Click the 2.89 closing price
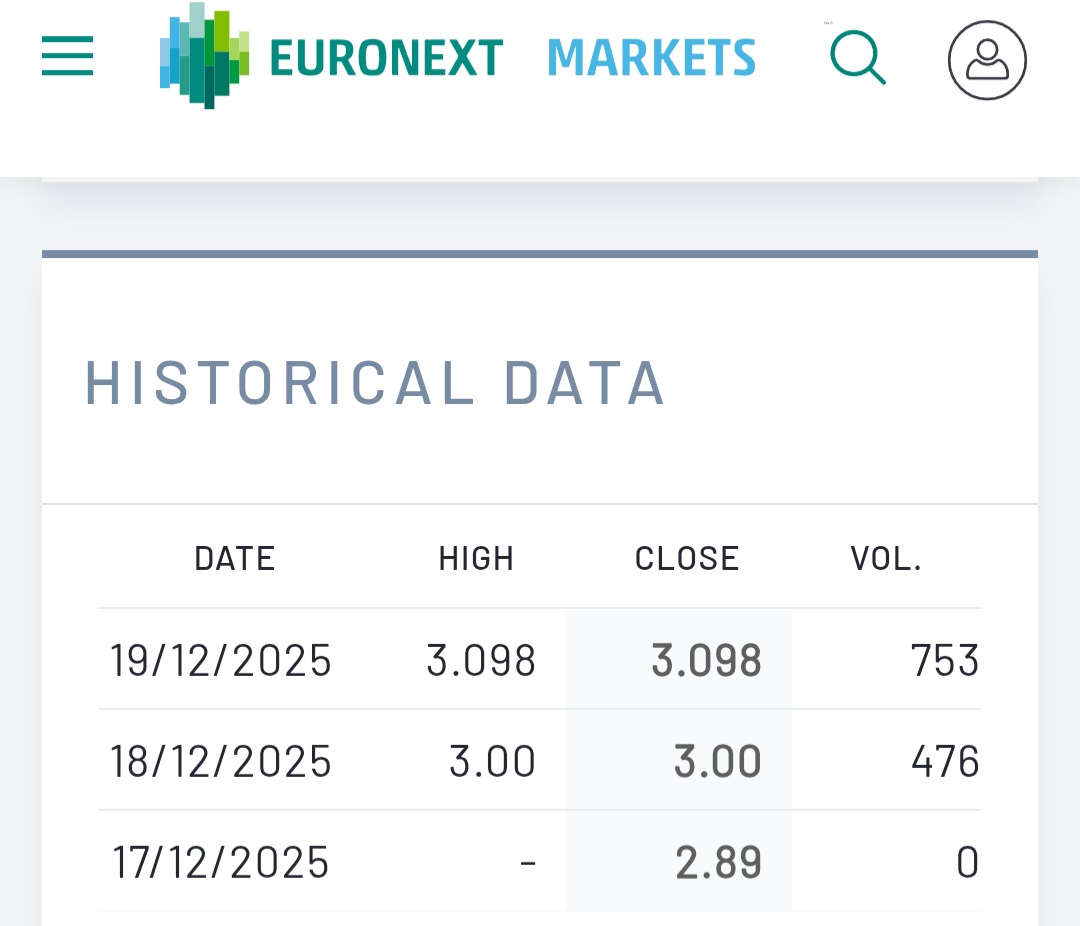1080x926 pixels. point(718,863)
